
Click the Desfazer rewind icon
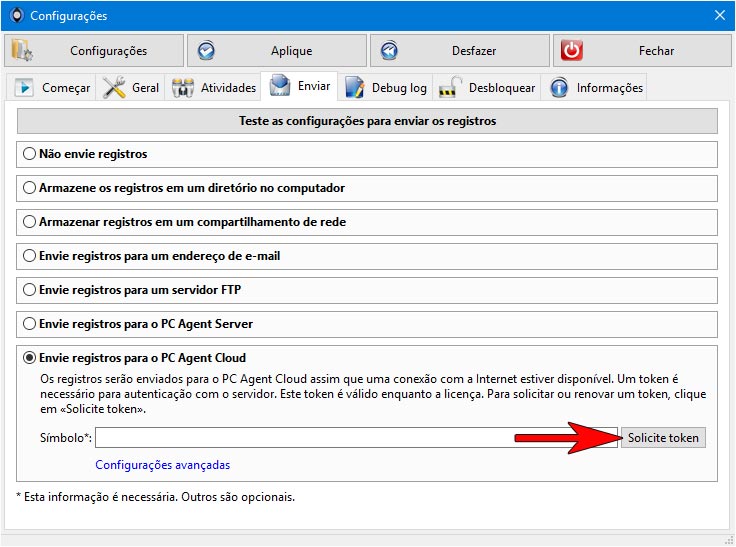389,51
